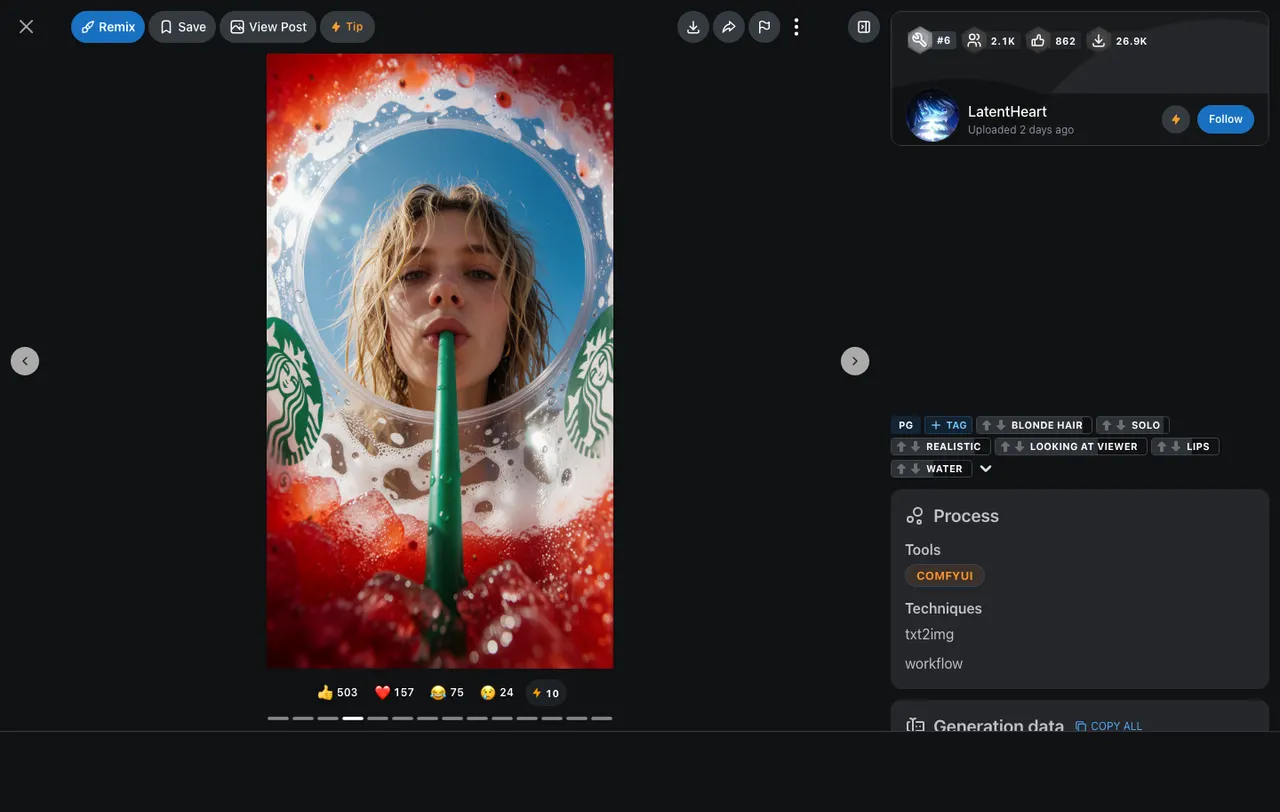
Task: Tip LatentHeart with the lightning button
Action: click(1176, 119)
